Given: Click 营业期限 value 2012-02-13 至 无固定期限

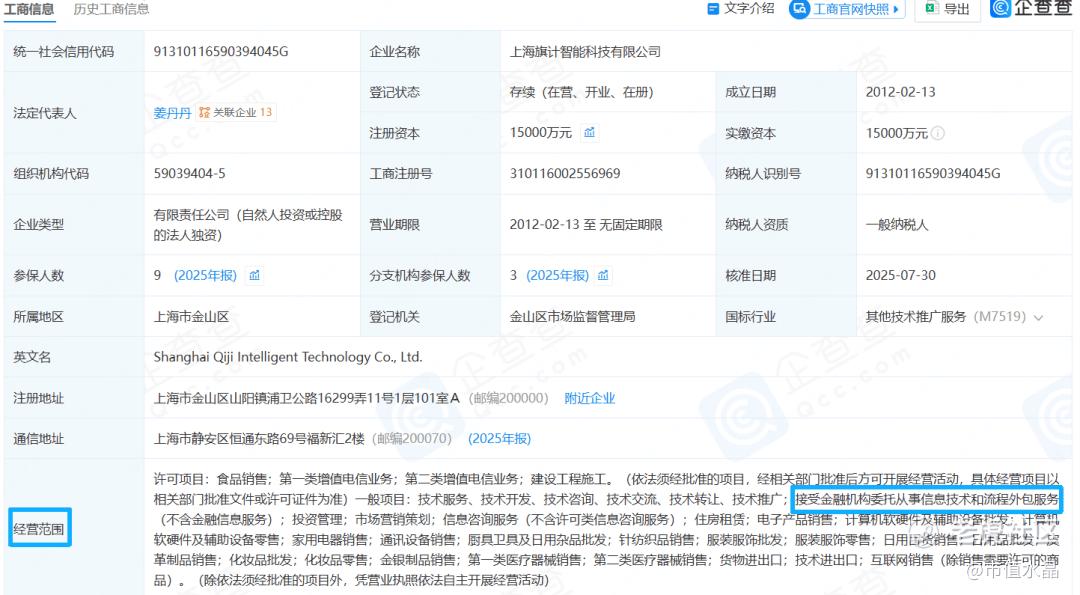Looking at the screenshot, I should [x=586, y=225].
